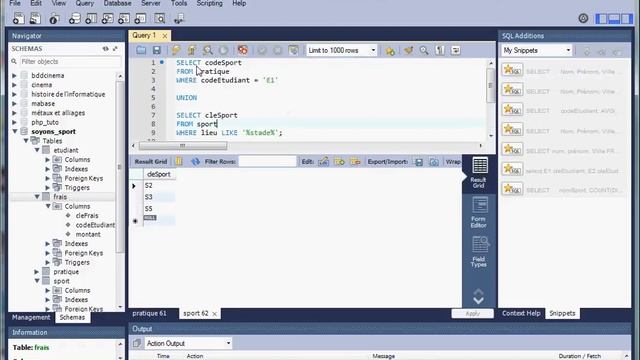
Task: Toggle invisible characters pilcrow icon
Action: 440,50
